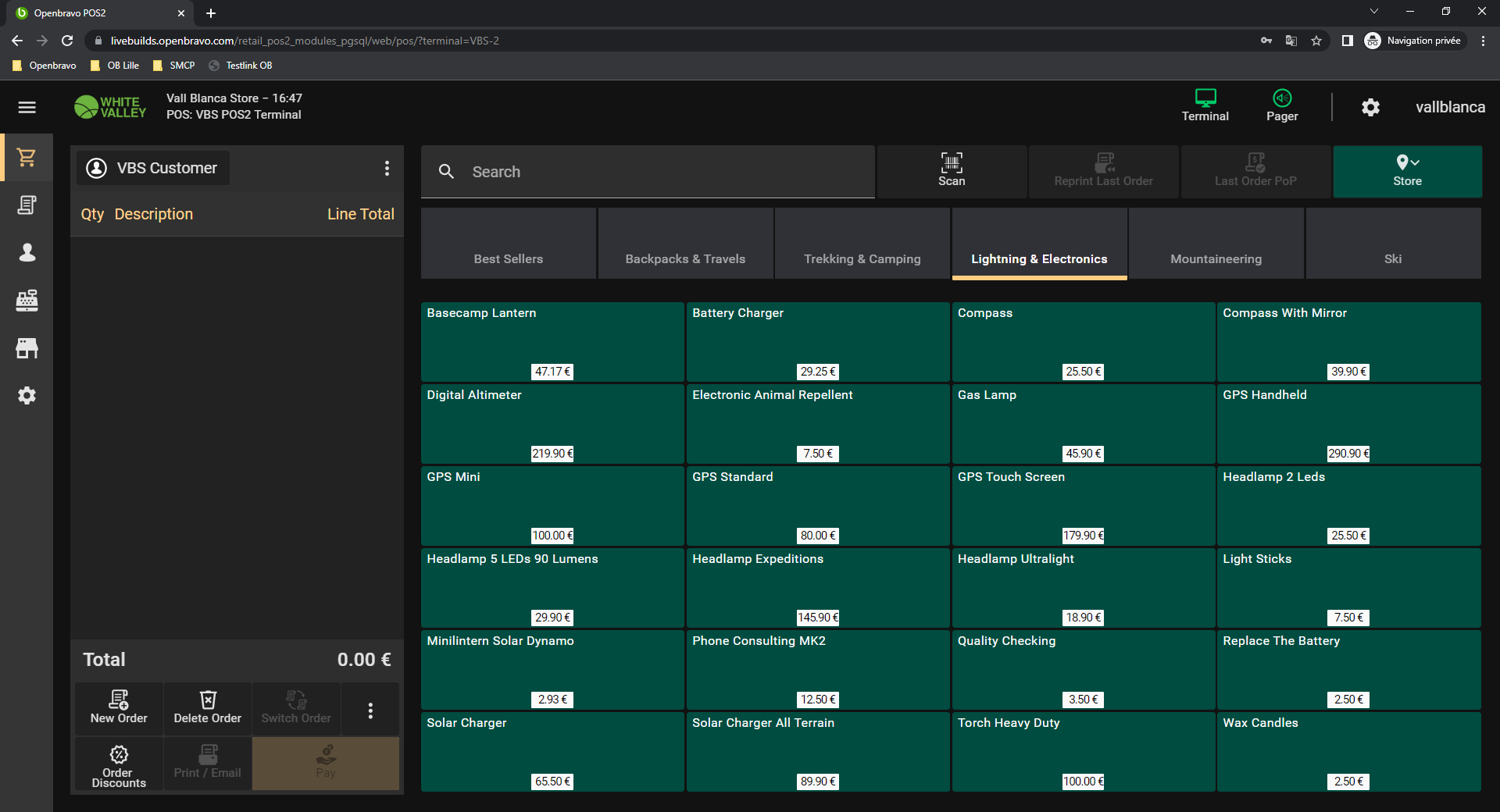The height and width of the screenshot is (812, 1500).
Task: Open the hamburger main menu
Action: pyautogui.click(x=27, y=107)
